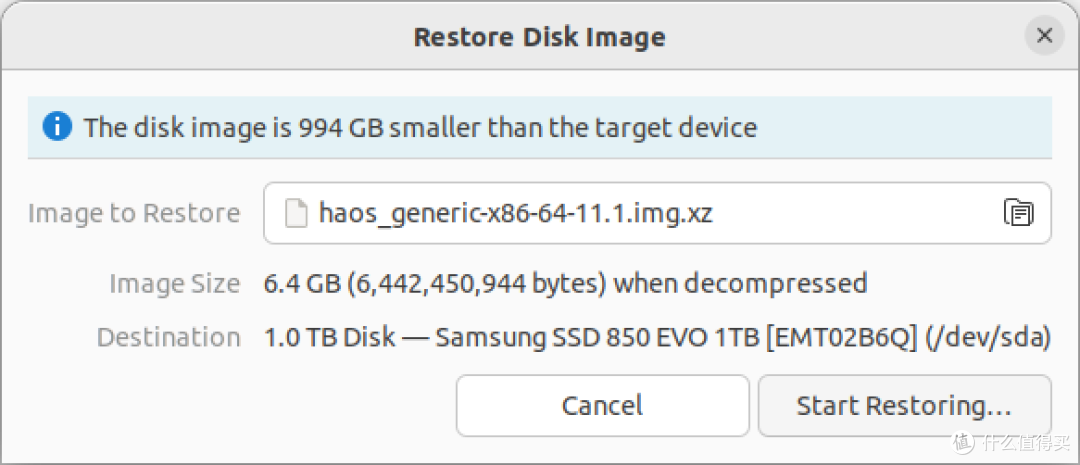Image resolution: width=1080 pixels, height=465 pixels.
Task: Click the 1.0 TB Disk destination text
Action: (x=330, y=338)
